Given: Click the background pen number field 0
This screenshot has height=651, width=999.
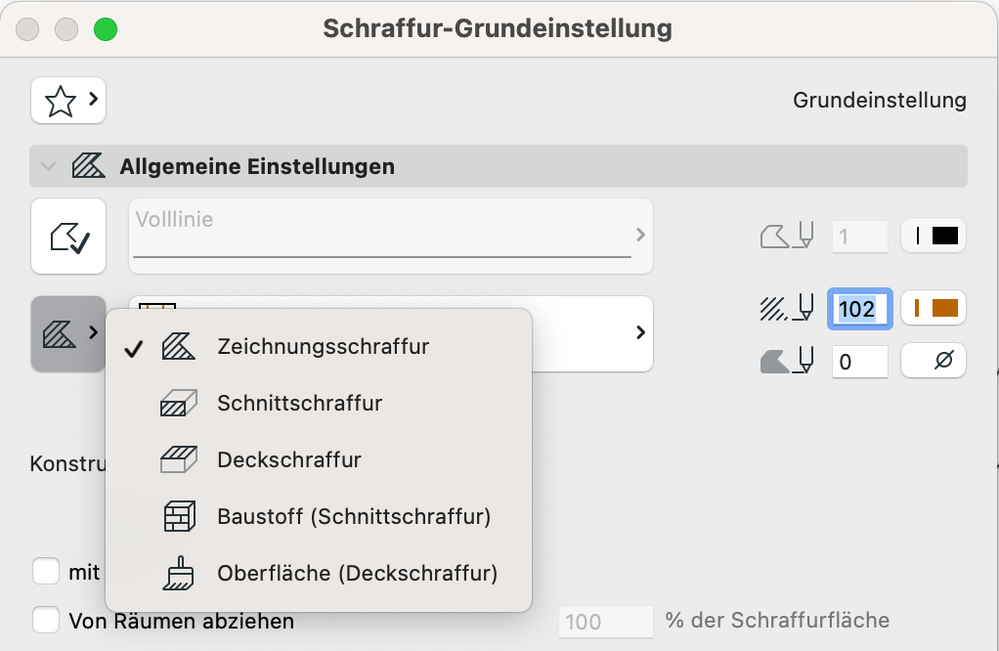Looking at the screenshot, I should [x=859, y=361].
